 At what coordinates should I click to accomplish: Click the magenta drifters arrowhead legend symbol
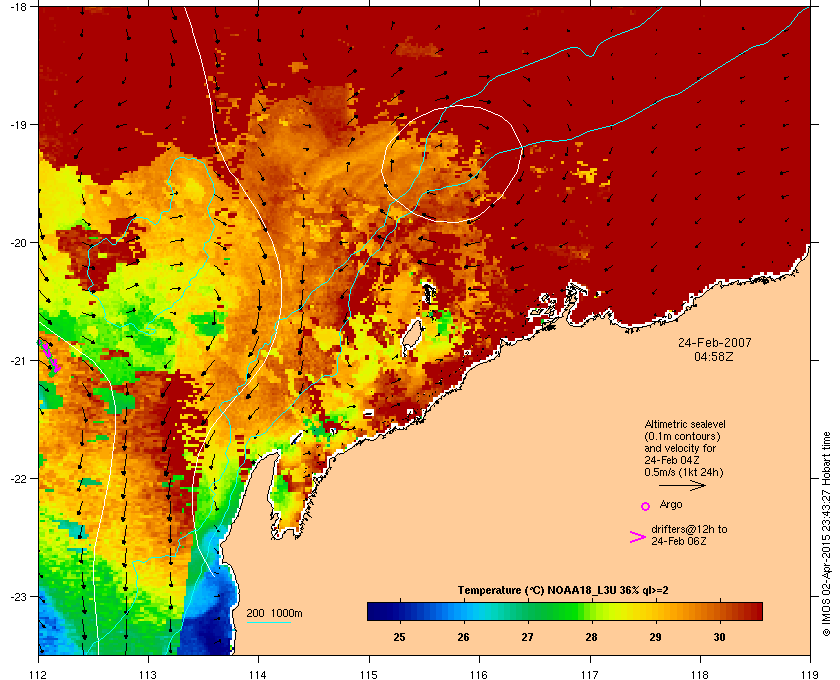point(637,537)
